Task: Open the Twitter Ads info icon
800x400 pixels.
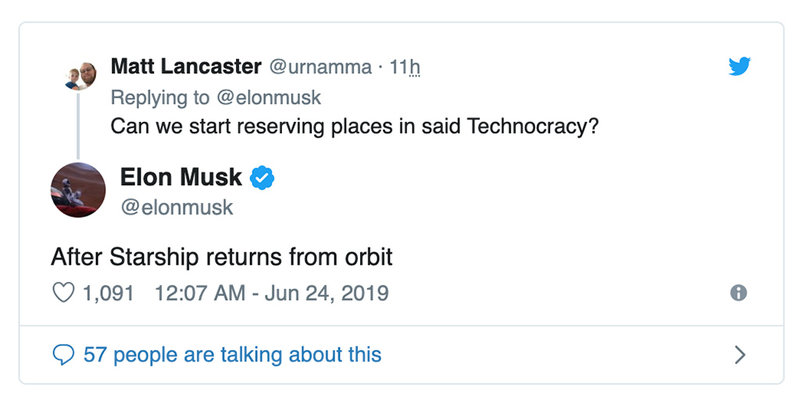Action: pos(738,293)
